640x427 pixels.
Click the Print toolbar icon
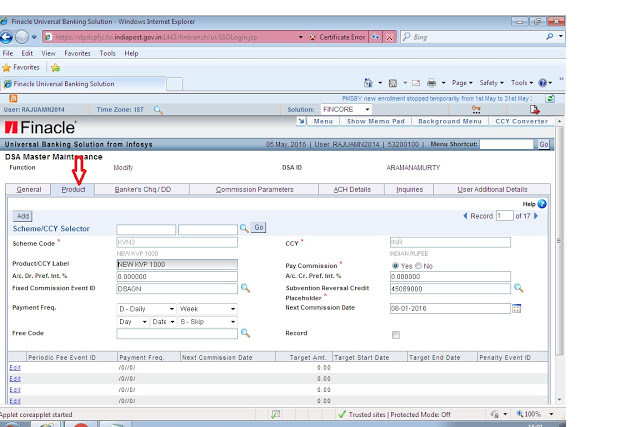[x=431, y=83]
